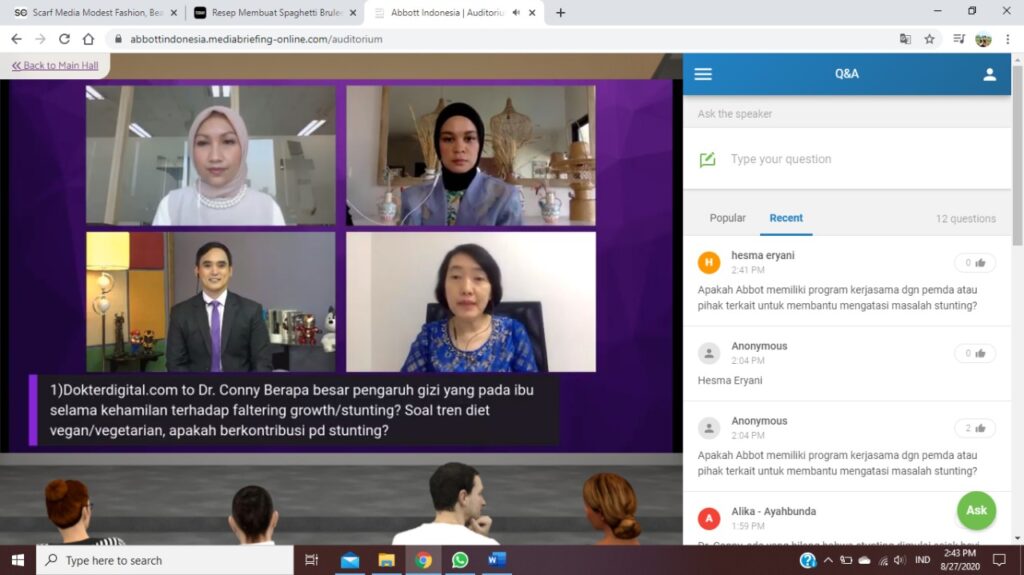This screenshot has height=575, width=1024.
Task: Like the Anonymous 'Hesma Eryani' post
Action: coord(974,353)
